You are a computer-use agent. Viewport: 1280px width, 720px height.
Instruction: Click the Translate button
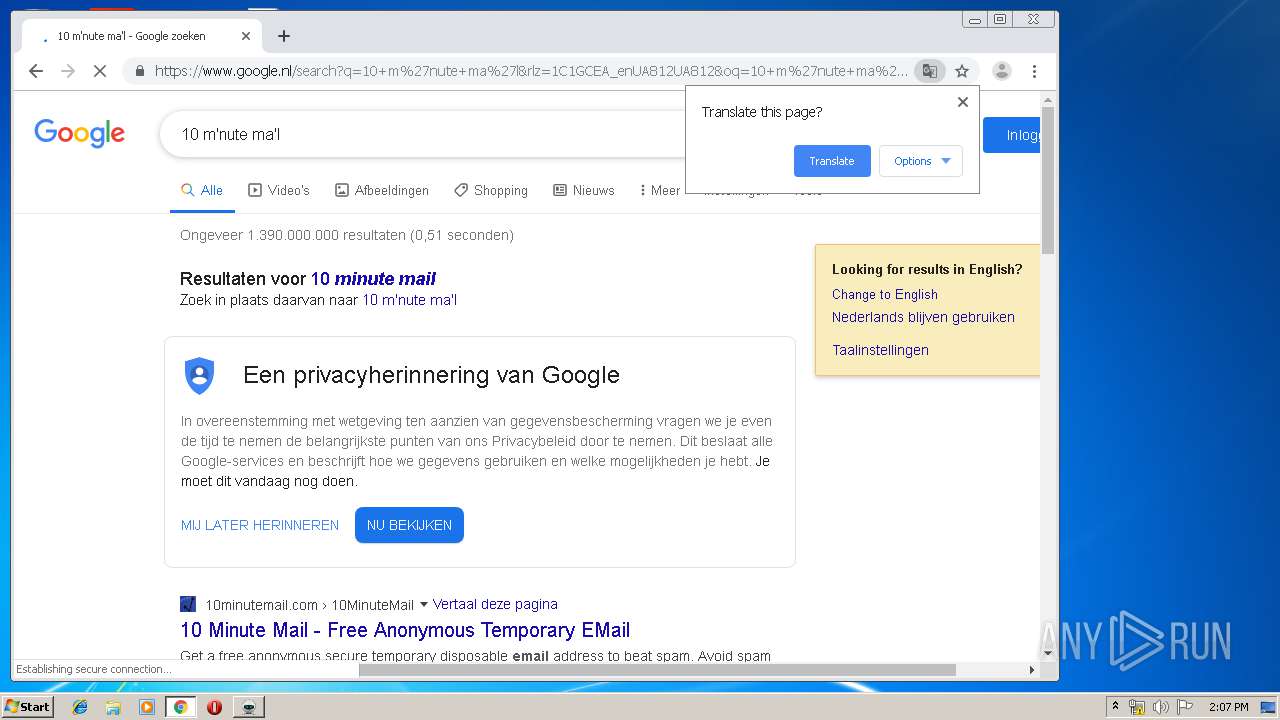pos(832,161)
